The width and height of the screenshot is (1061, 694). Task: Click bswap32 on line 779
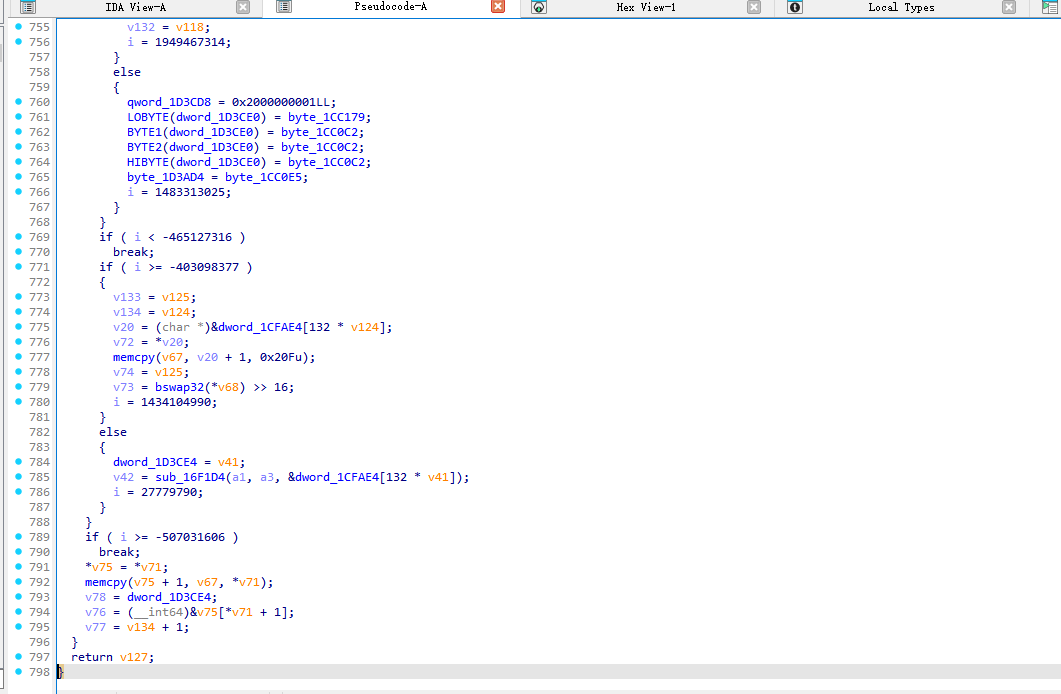(179, 387)
